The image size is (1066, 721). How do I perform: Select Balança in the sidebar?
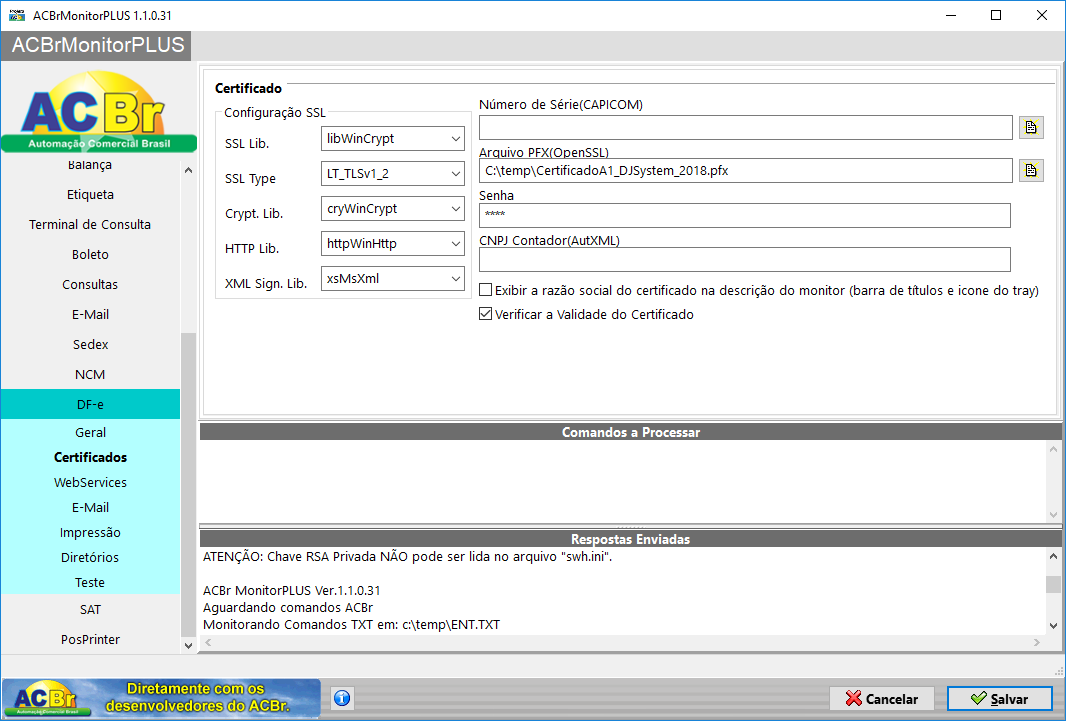click(90, 165)
